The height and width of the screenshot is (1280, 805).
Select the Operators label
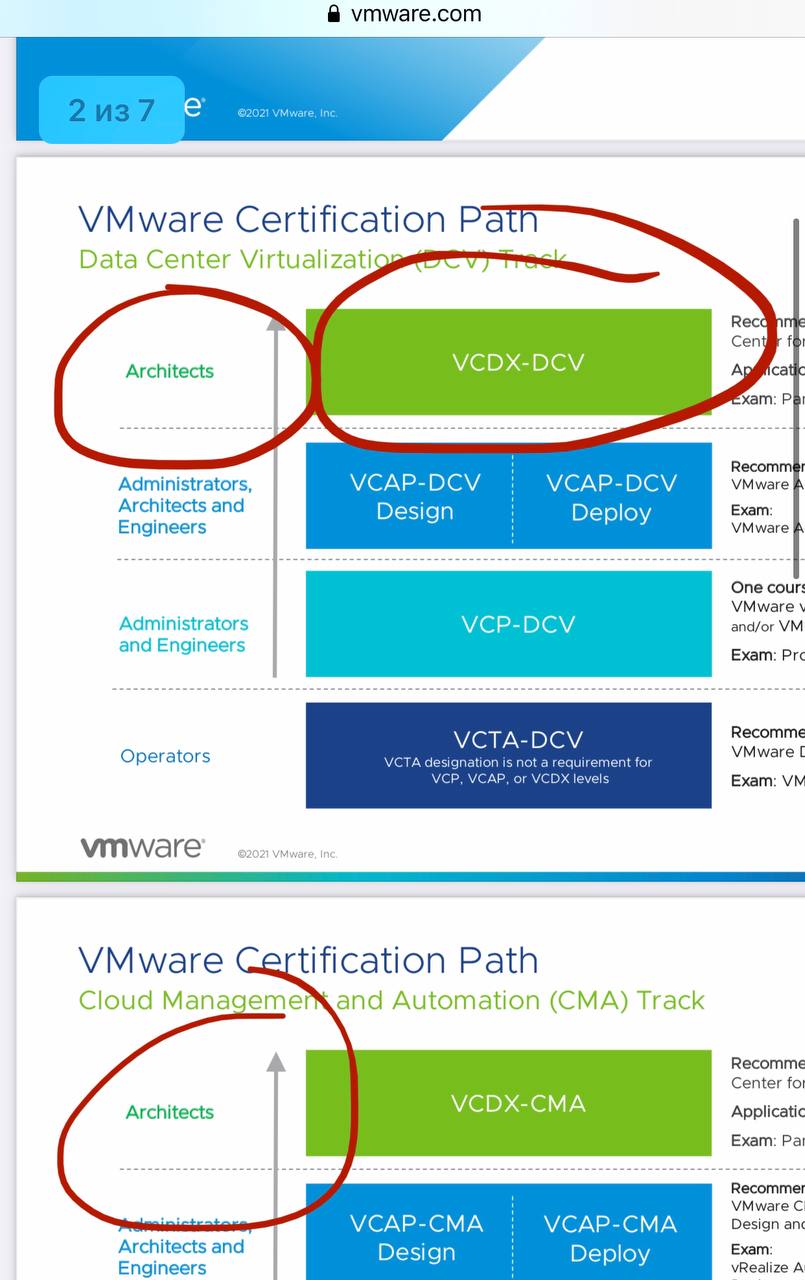point(165,756)
